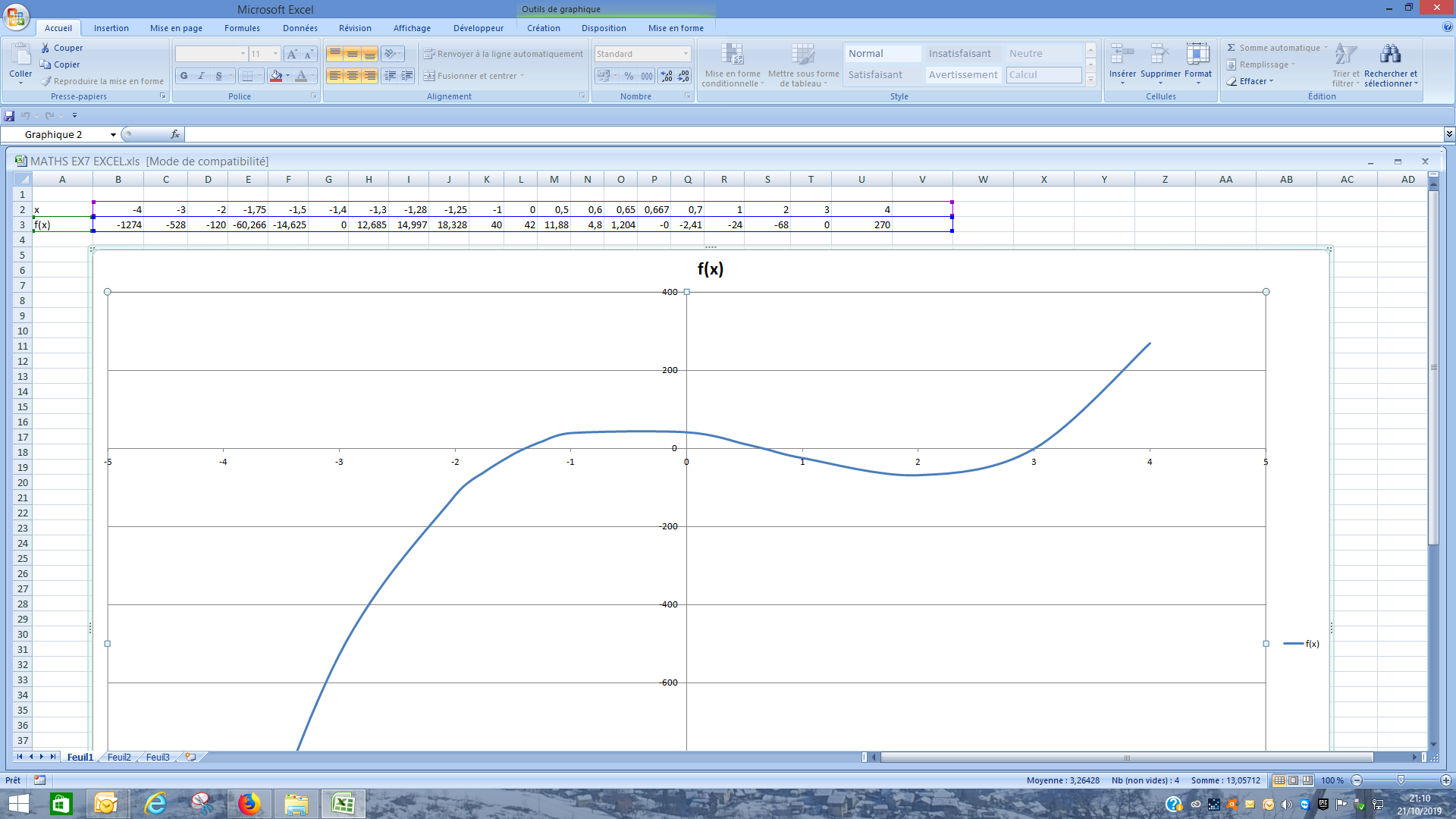This screenshot has height=819, width=1456.
Task: Click the fill color paint bucket
Action: click(276, 76)
